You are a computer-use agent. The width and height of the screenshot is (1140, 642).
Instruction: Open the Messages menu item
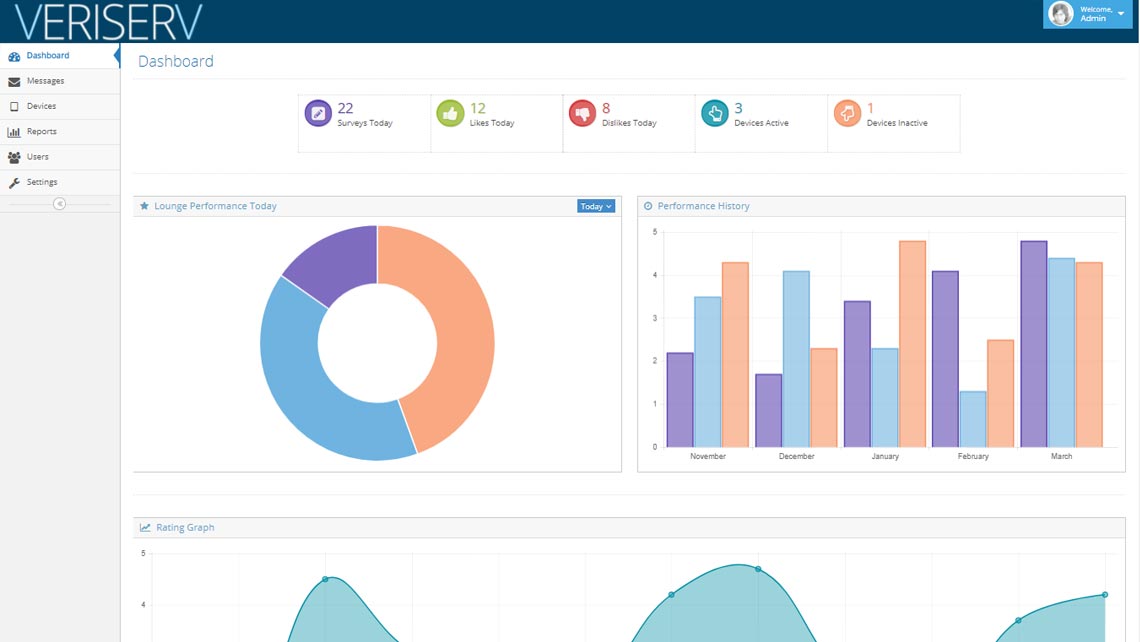tap(45, 81)
